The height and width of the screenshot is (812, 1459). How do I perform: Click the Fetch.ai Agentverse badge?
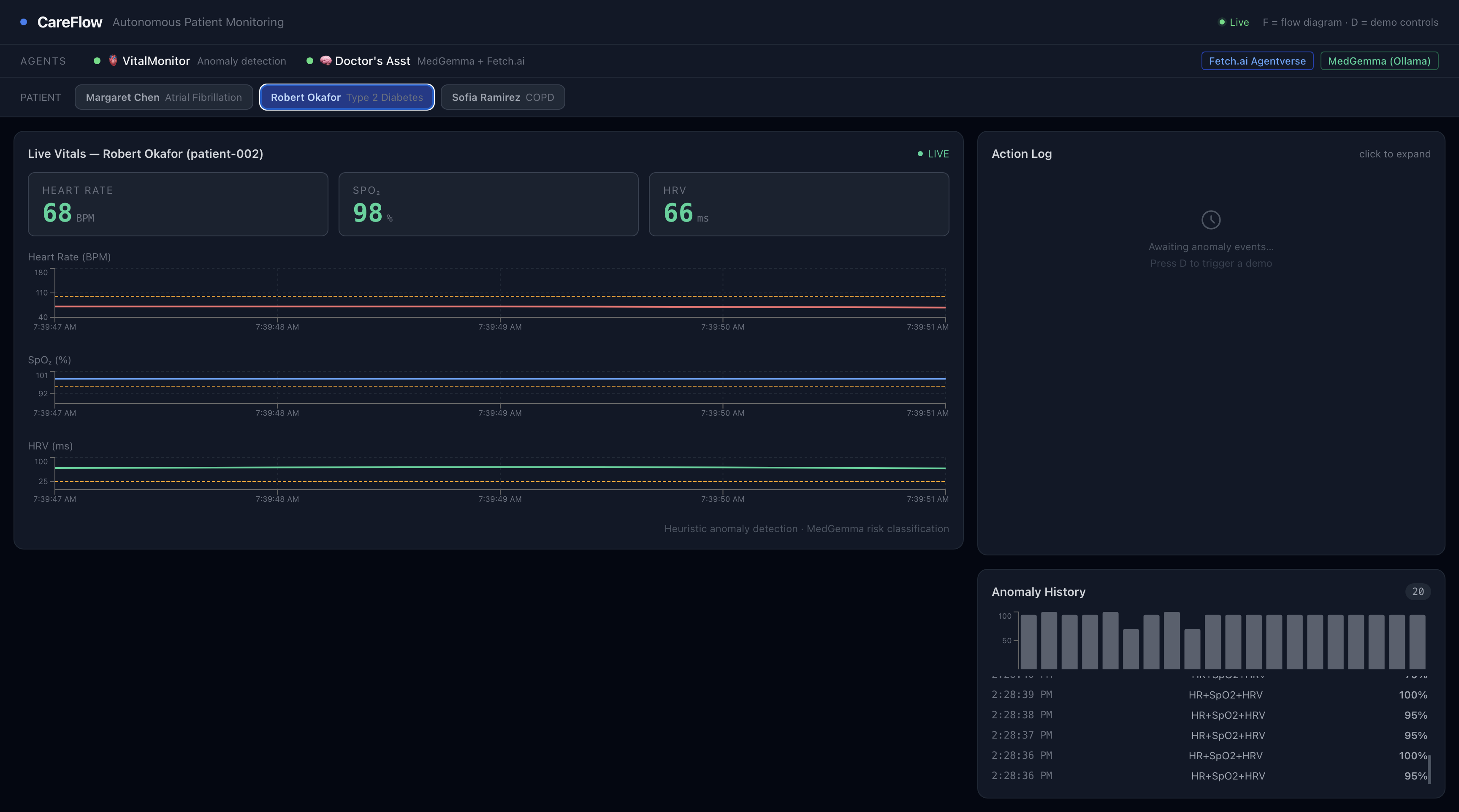1257,61
